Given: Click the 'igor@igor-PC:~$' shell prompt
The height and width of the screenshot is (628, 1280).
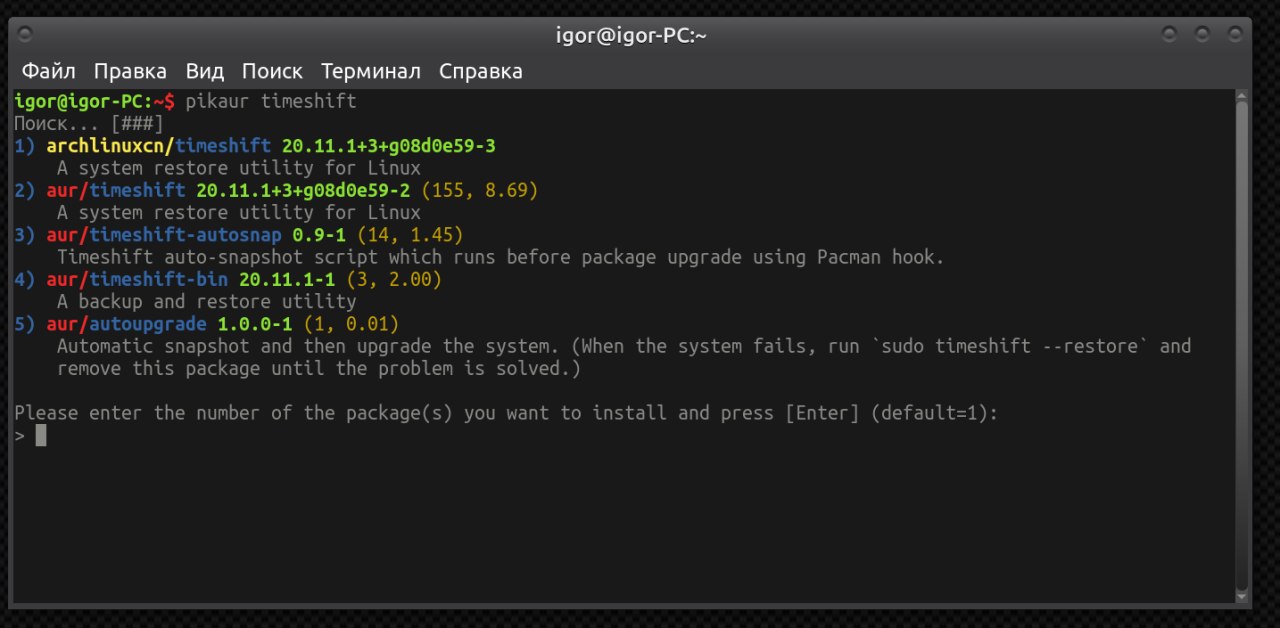Looking at the screenshot, I should point(95,101).
